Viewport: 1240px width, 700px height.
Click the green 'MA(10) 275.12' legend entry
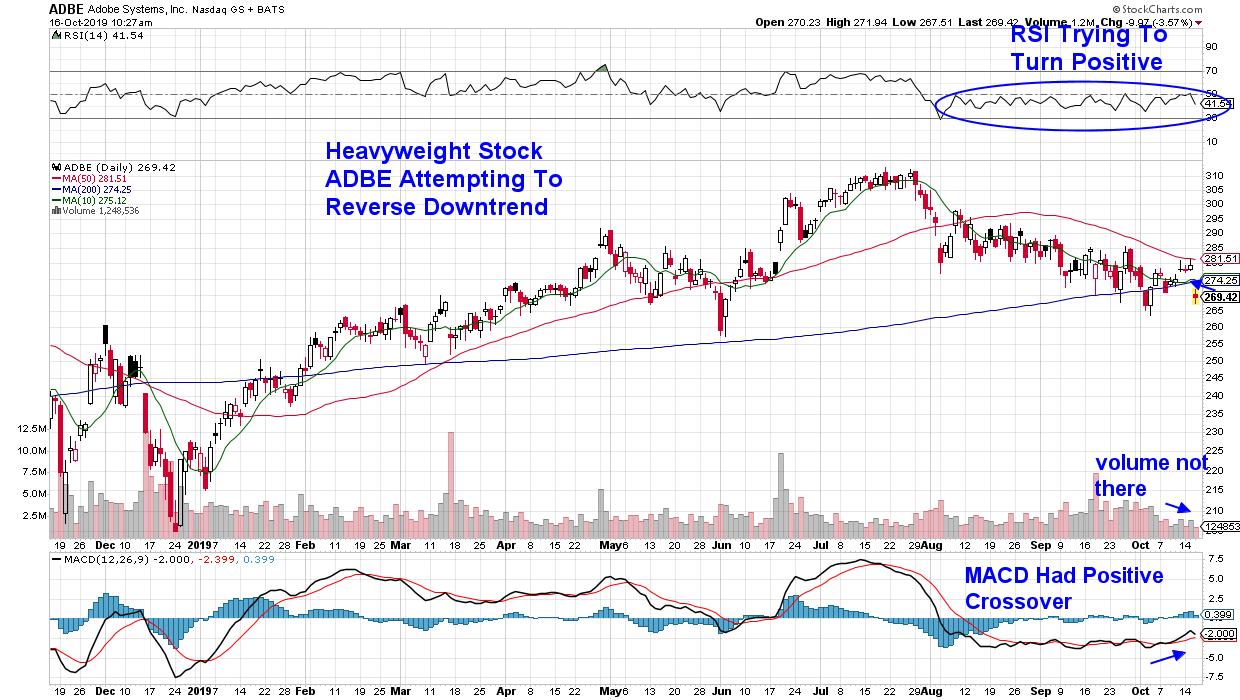coord(89,200)
